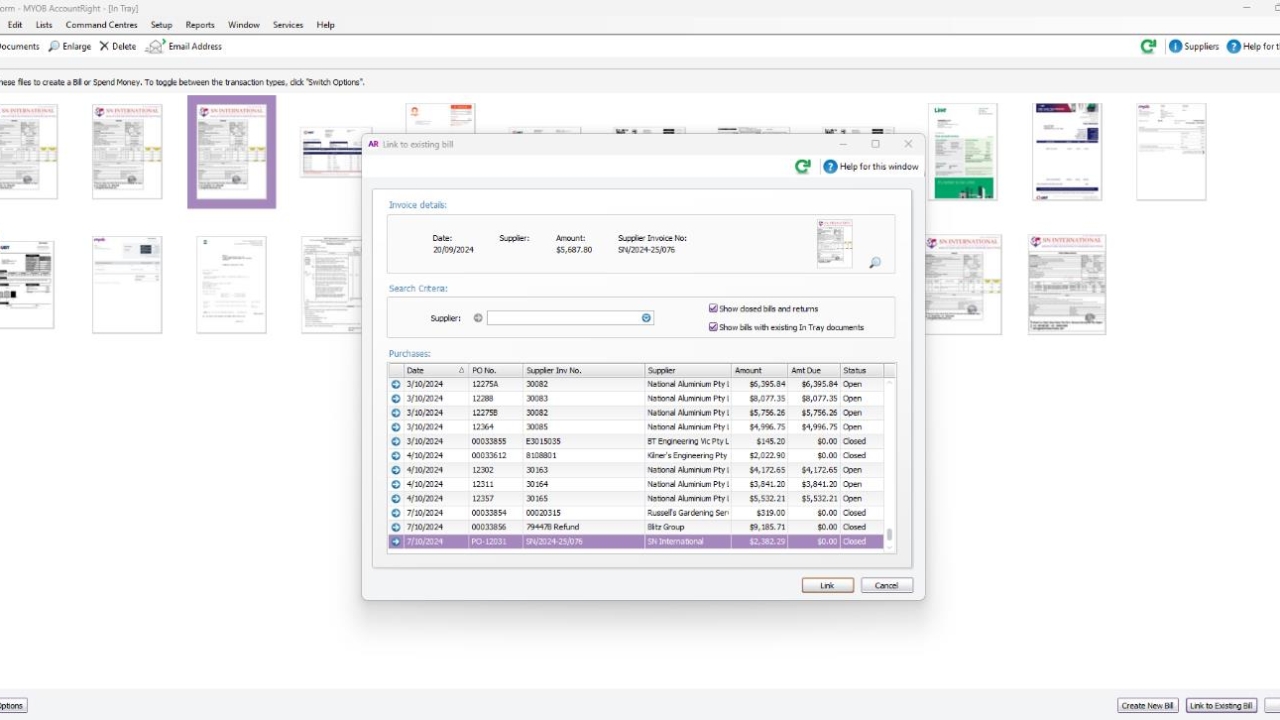Screen dimensions: 1280x720
Task: Open bill arrow for PO 12275A row
Action: [x=396, y=384]
